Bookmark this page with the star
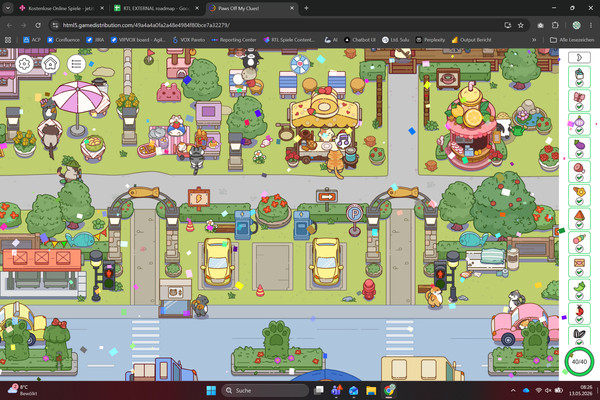Viewport: 600px width, 400px height. pos(520,25)
